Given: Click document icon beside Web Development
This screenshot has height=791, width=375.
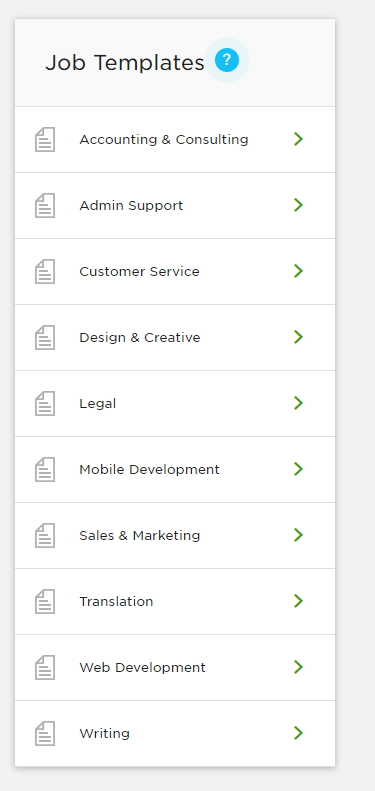Looking at the screenshot, I should coord(45,667).
